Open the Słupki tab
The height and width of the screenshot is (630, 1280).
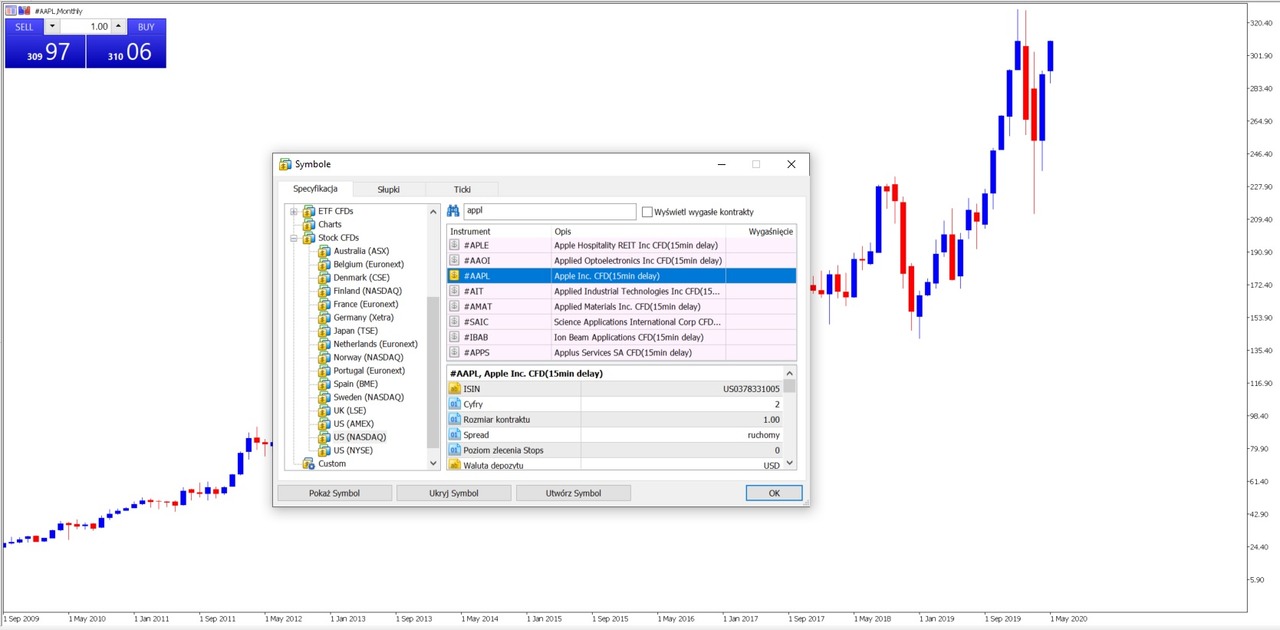click(x=389, y=189)
